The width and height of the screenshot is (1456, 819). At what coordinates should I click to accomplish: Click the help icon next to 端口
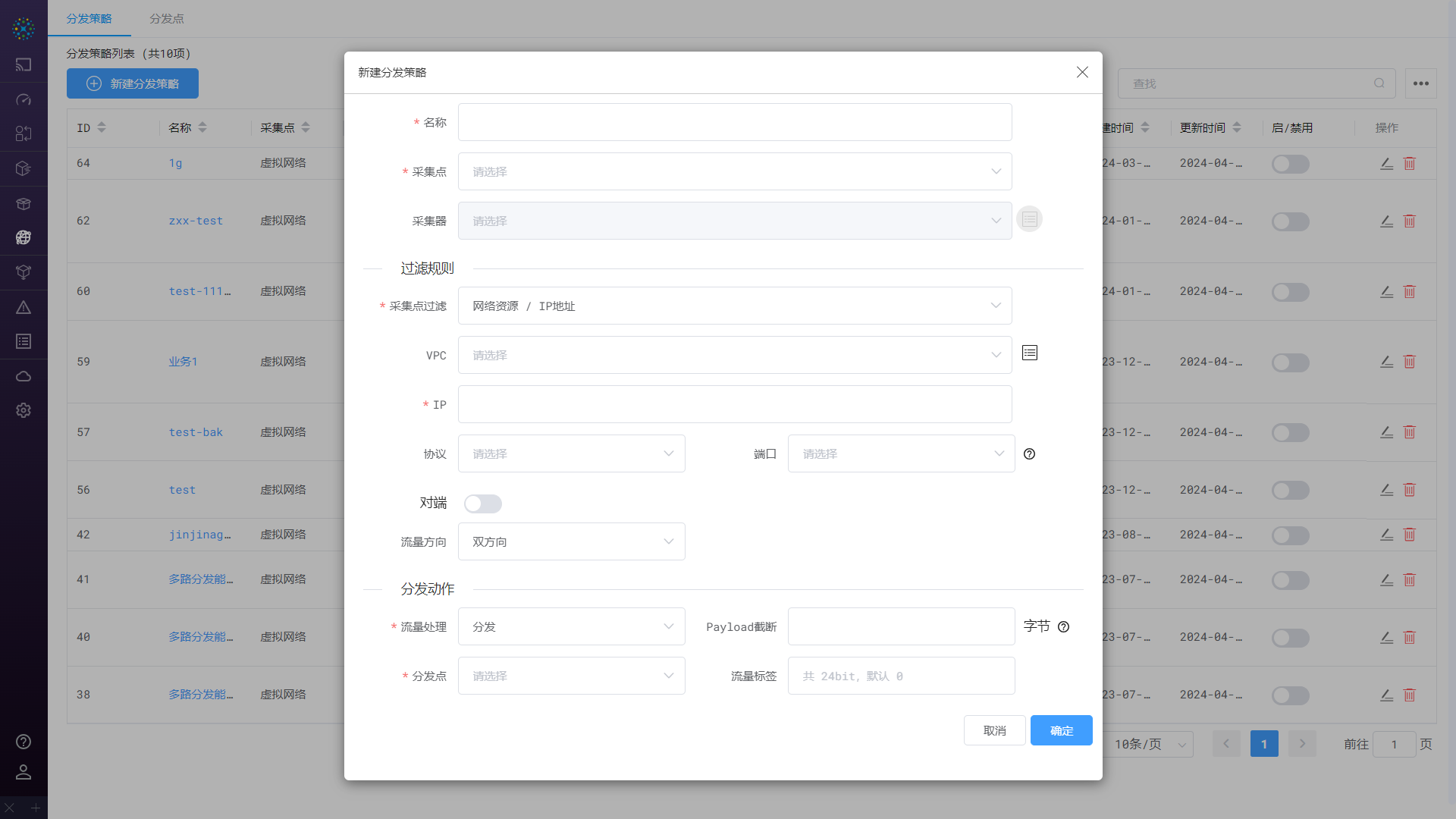(1029, 454)
